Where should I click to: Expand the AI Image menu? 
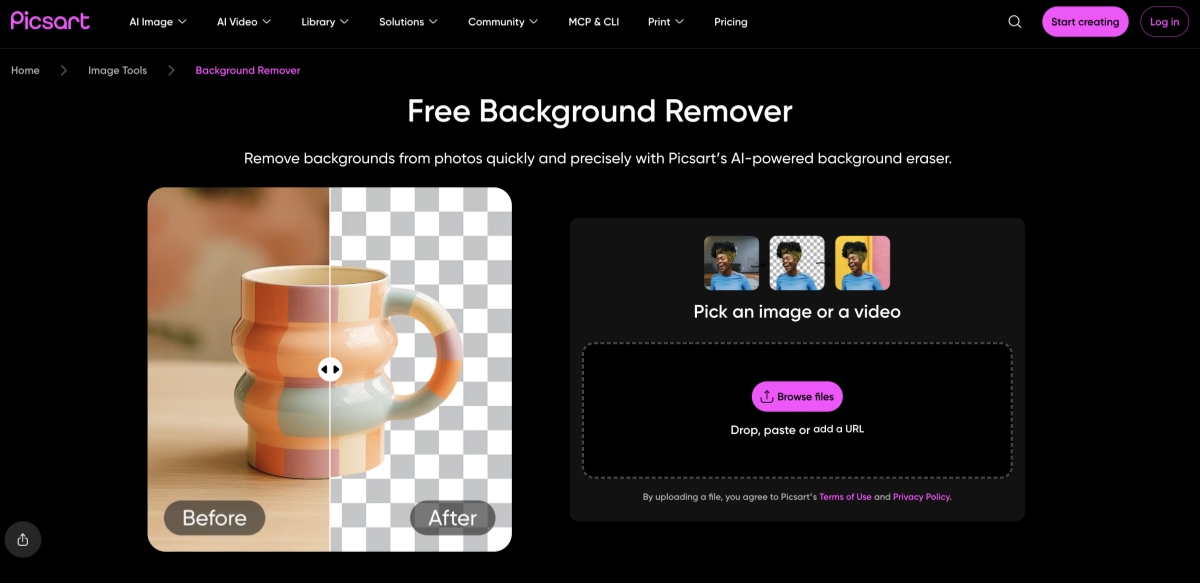(158, 22)
